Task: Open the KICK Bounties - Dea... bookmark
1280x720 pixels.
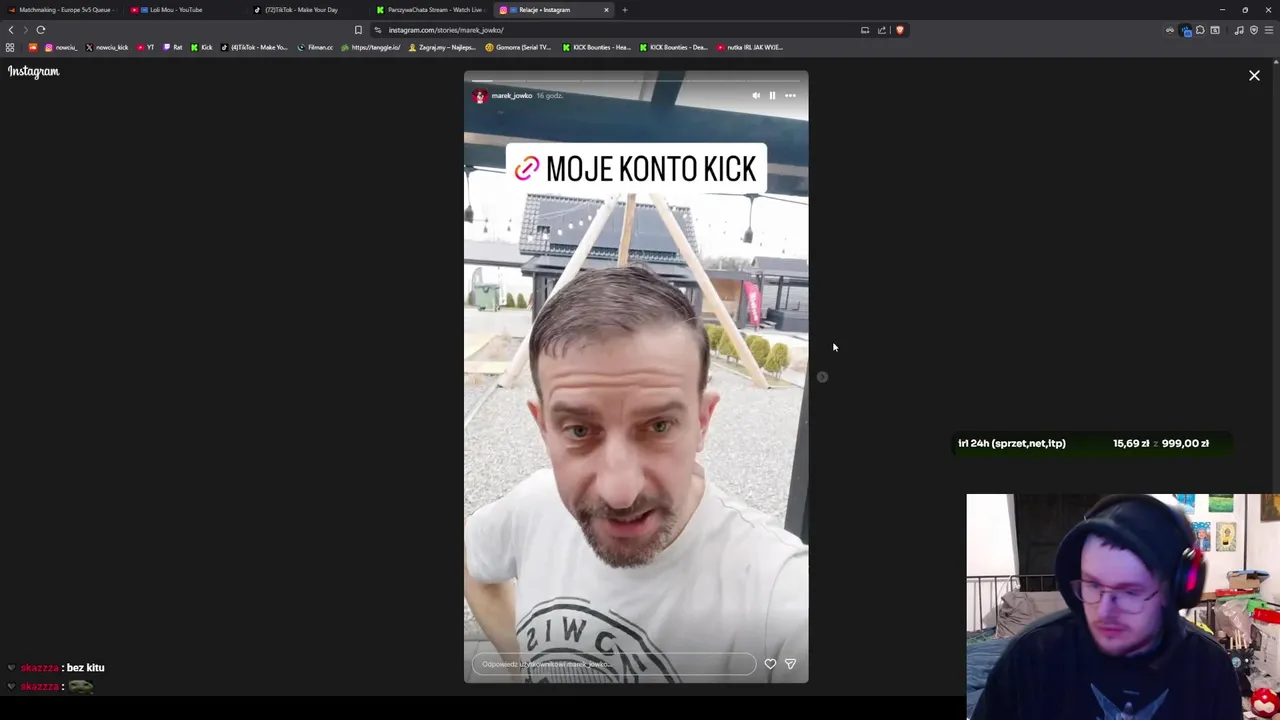Action: pos(673,47)
